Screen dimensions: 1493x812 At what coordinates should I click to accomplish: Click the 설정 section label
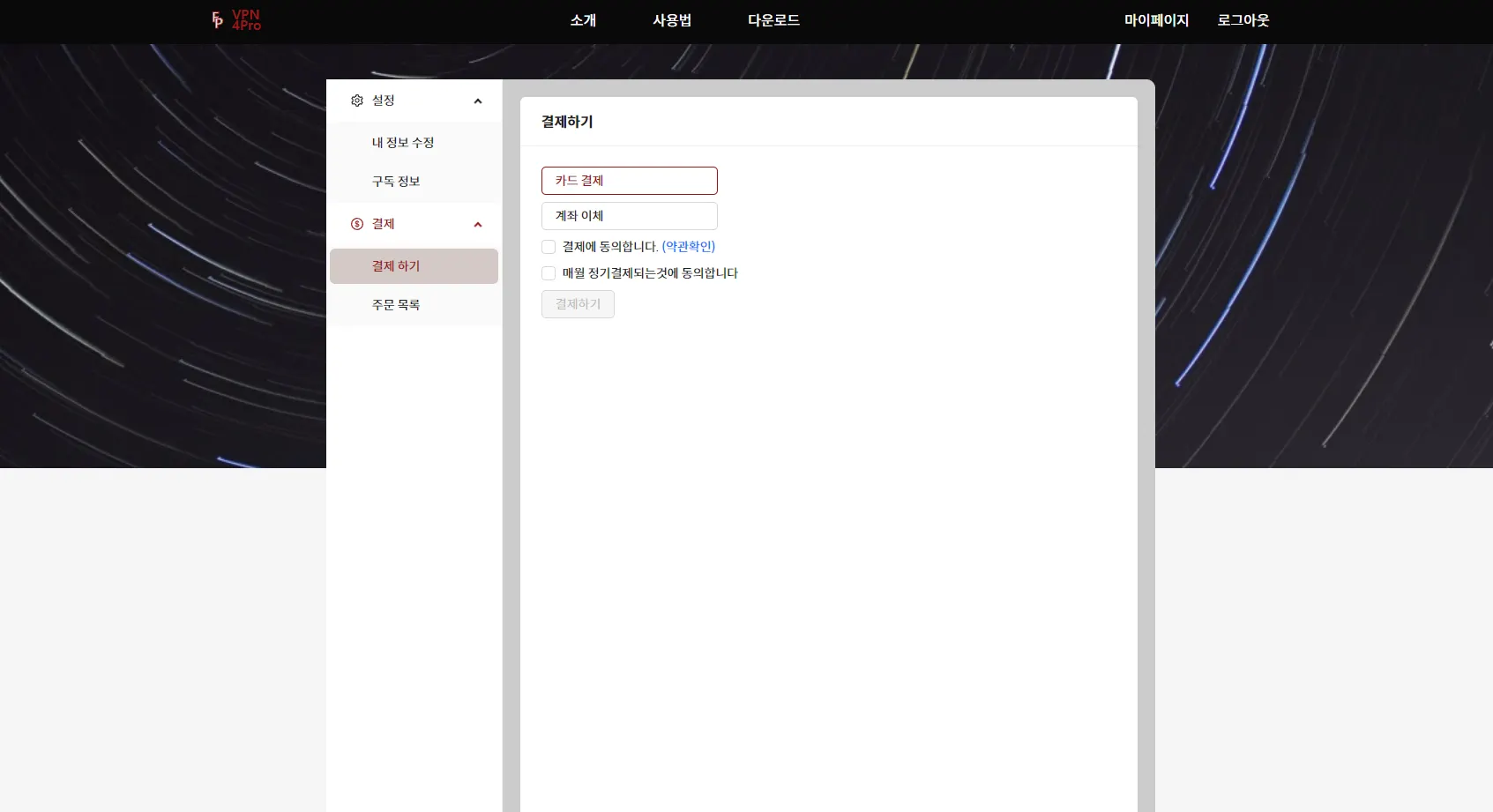pyautogui.click(x=383, y=101)
